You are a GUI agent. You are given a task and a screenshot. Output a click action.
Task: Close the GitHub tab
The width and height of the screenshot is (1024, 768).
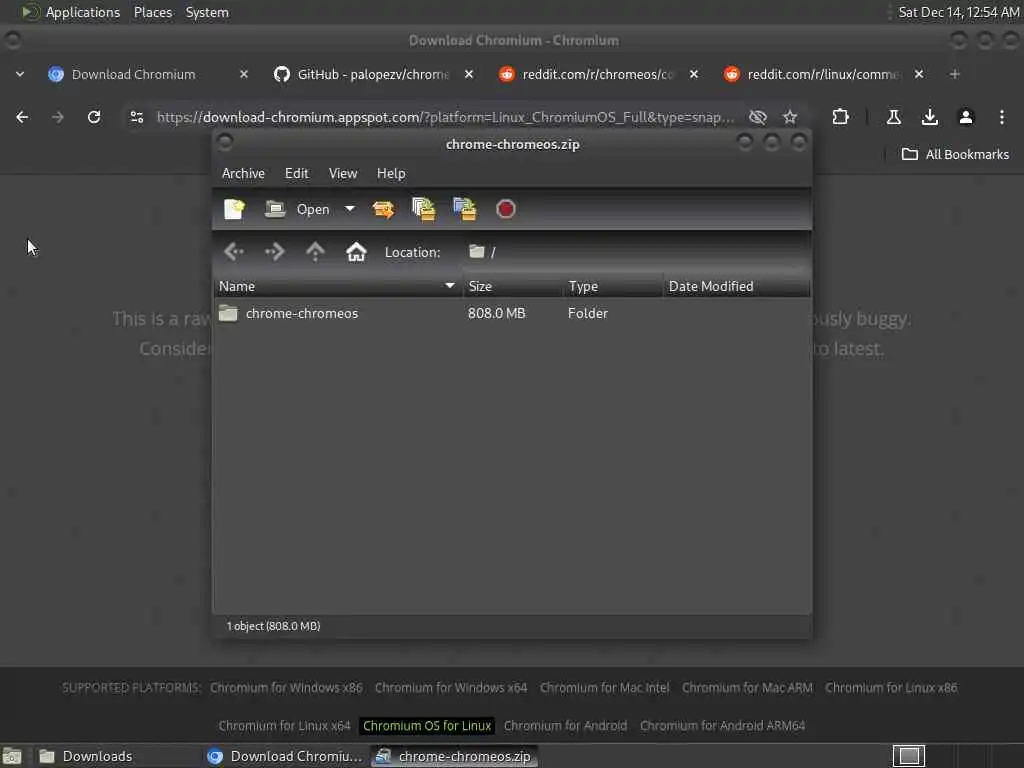469,74
